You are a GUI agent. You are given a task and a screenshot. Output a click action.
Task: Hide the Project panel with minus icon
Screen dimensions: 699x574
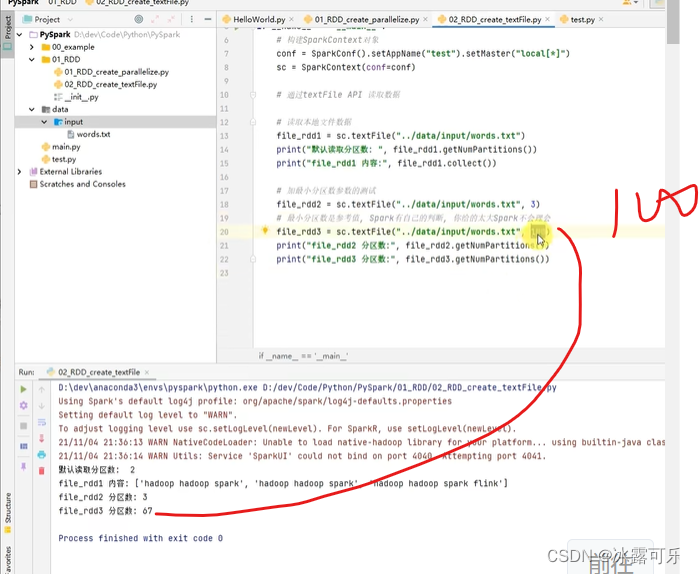[208, 19]
